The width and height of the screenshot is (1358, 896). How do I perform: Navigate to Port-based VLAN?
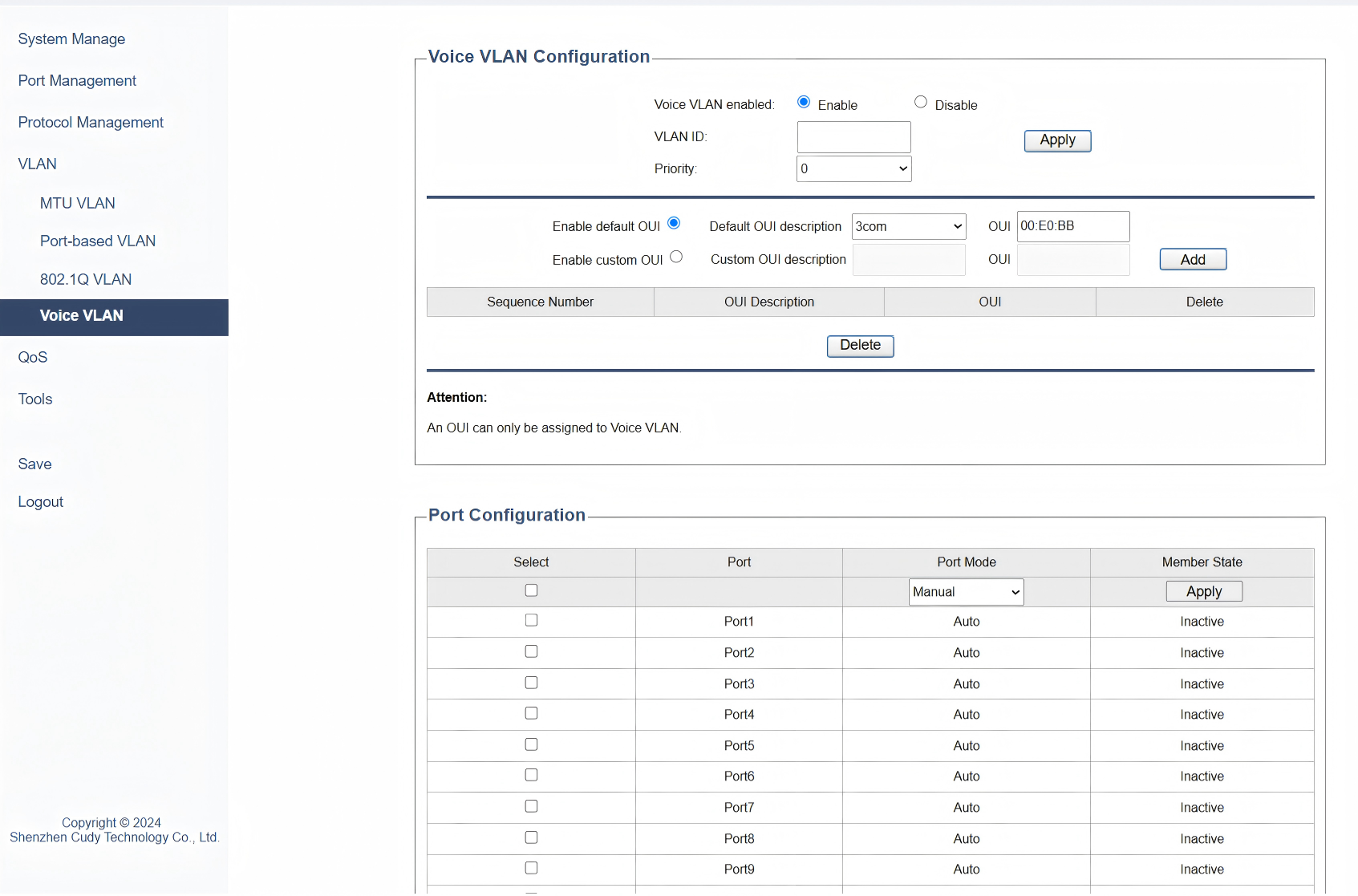point(98,241)
